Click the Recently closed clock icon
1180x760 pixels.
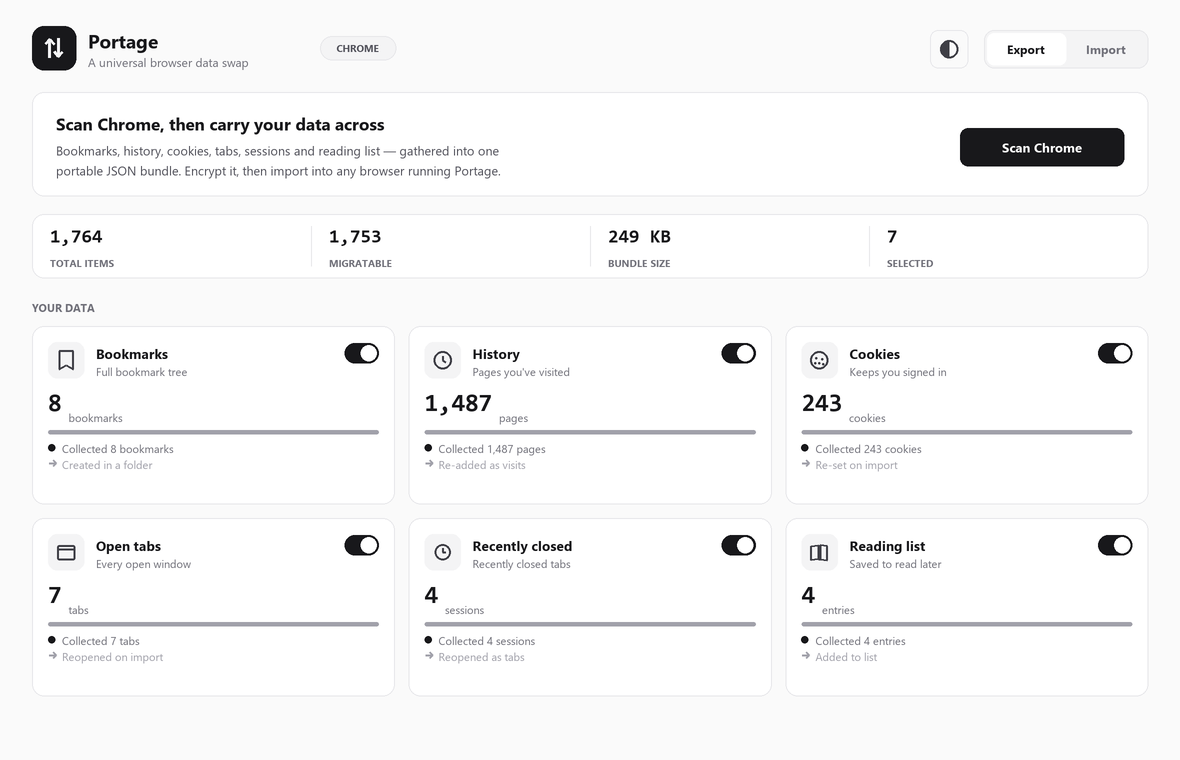click(442, 552)
